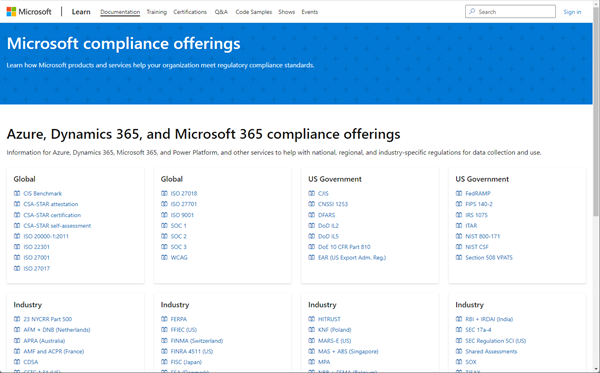Image resolution: width=600 pixels, height=373 pixels.
Task: Open AFM + DNB (Netherlands) link
Action: (x=57, y=330)
